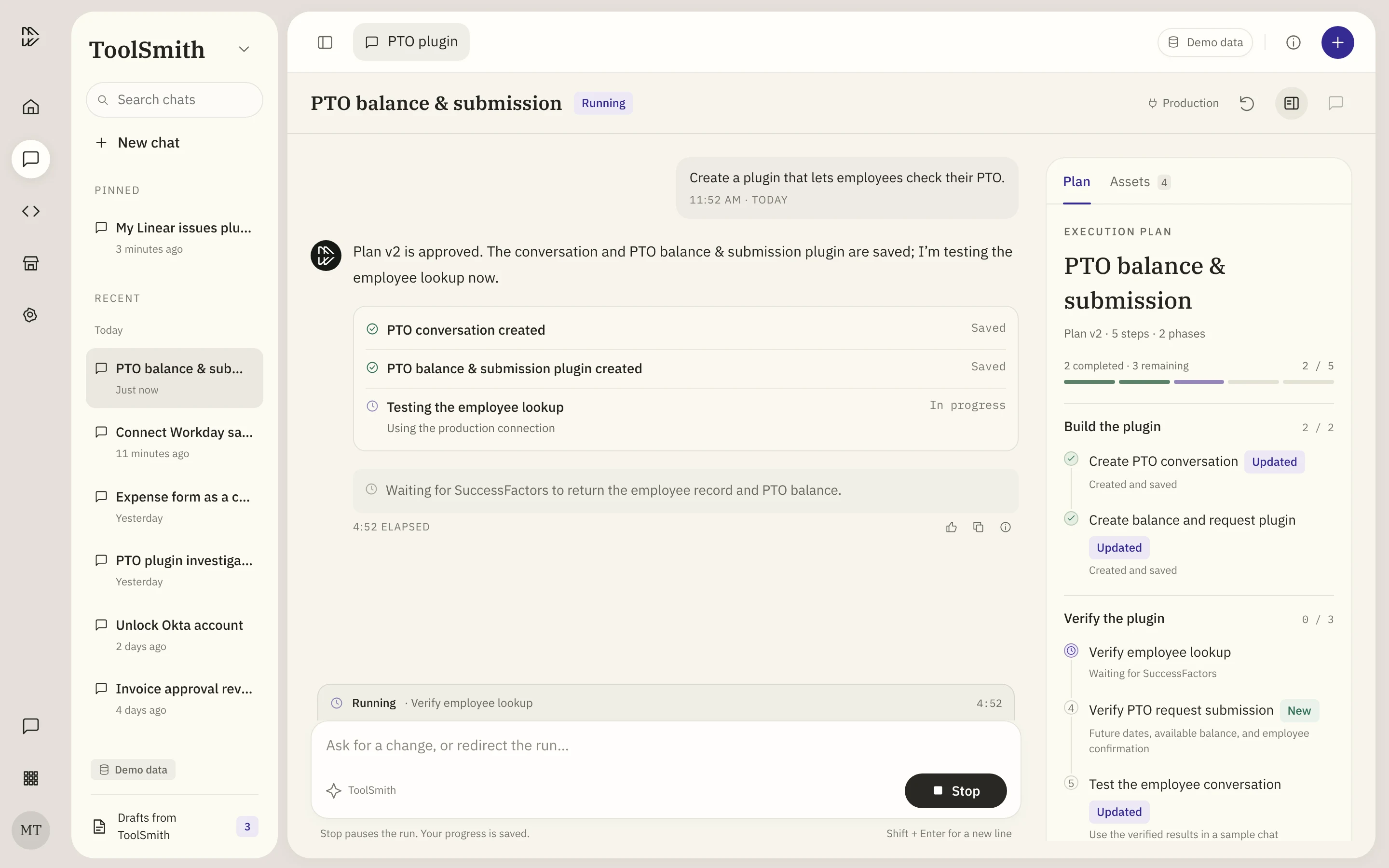Screen dimensions: 1389x868
Task: Open the Home icon in the left rail
Action: tap(30, 107)
